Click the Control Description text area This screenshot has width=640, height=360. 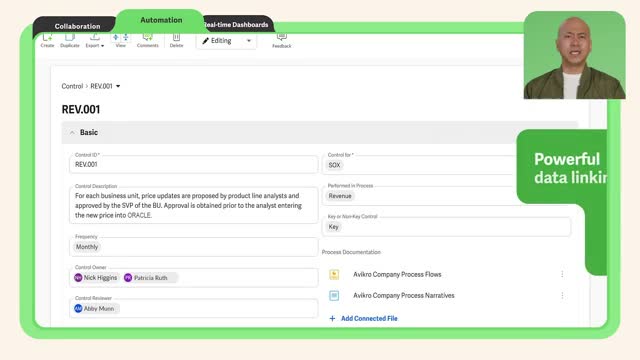(193, 205)
